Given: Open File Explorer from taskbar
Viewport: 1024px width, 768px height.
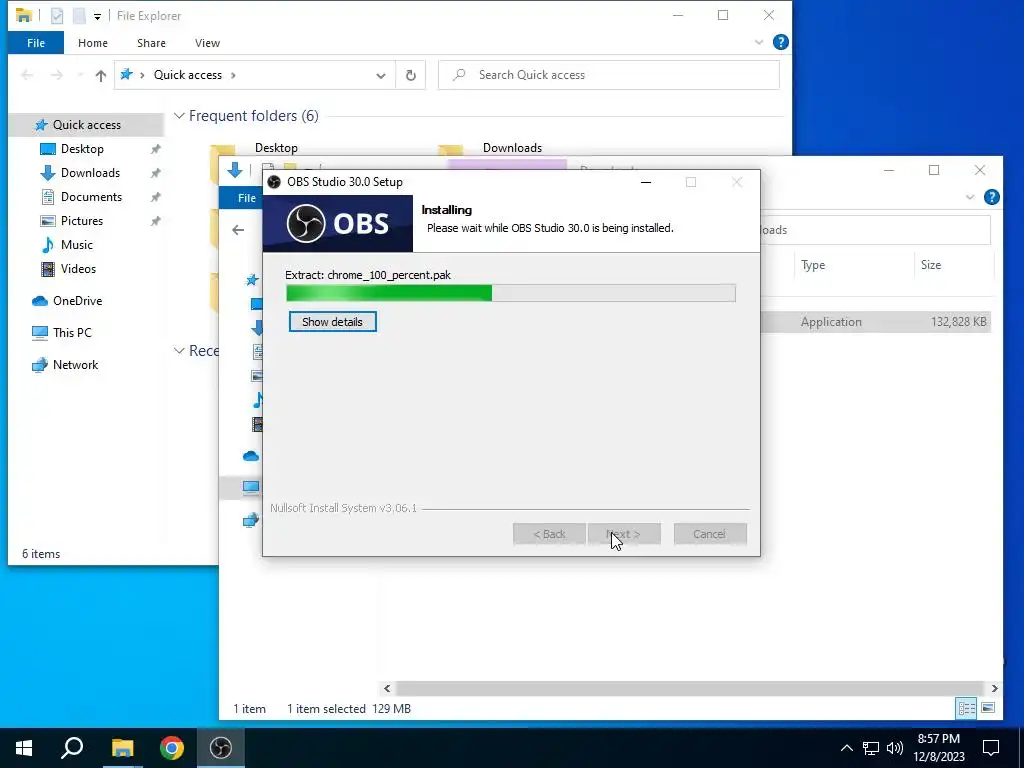Looking at the screenshot, I should tap(122, 748).
